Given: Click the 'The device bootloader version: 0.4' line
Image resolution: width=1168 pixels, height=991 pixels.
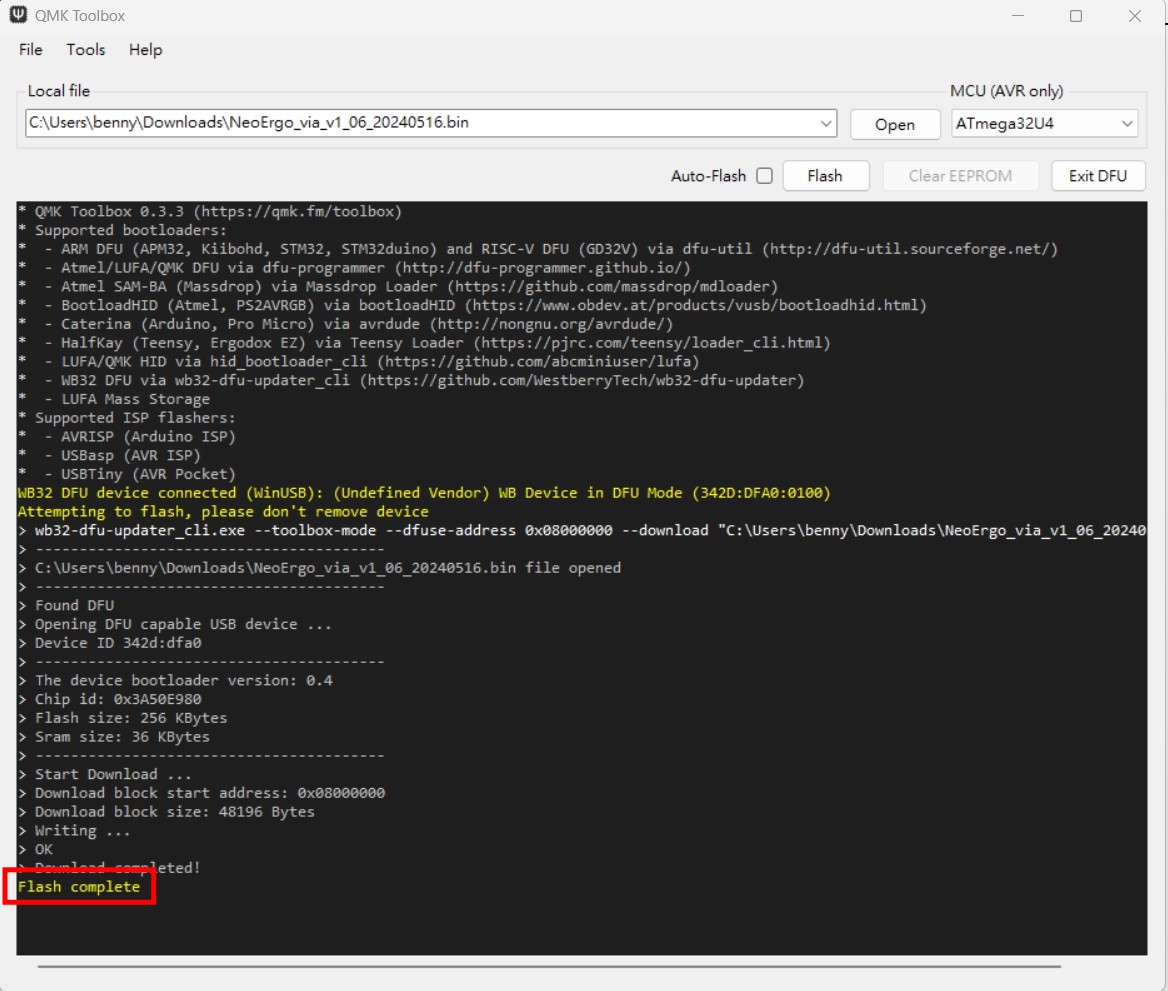Looking at the screenshot, I should coord(176,680).
